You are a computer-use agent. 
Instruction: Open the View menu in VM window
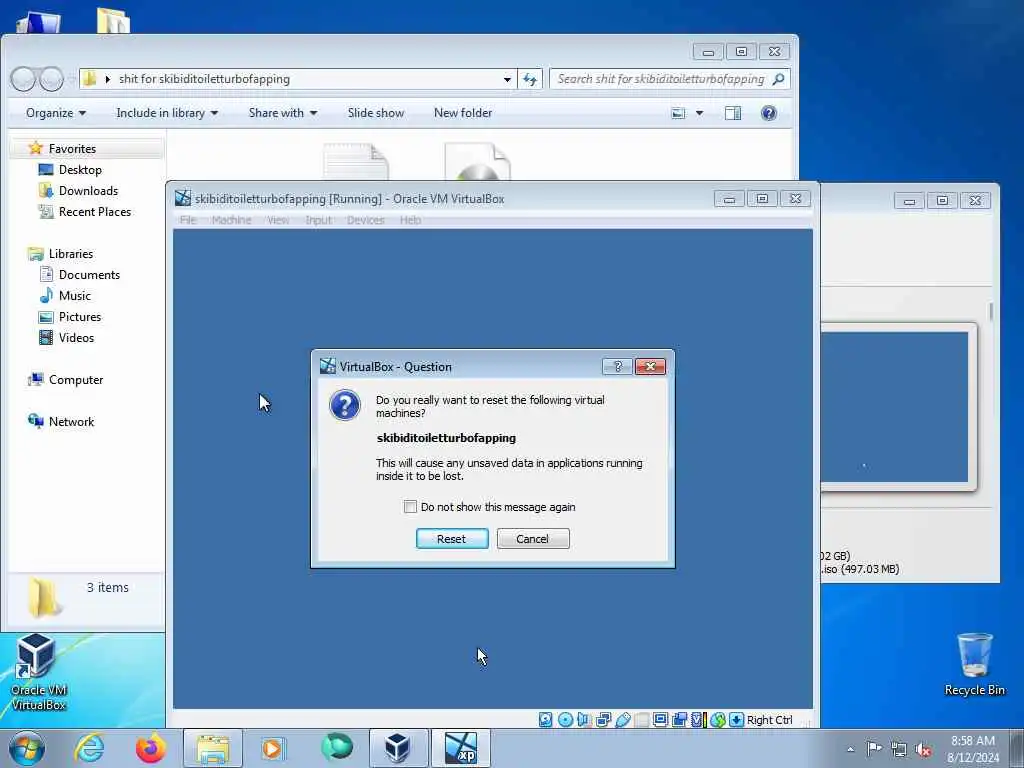[278, 220]
